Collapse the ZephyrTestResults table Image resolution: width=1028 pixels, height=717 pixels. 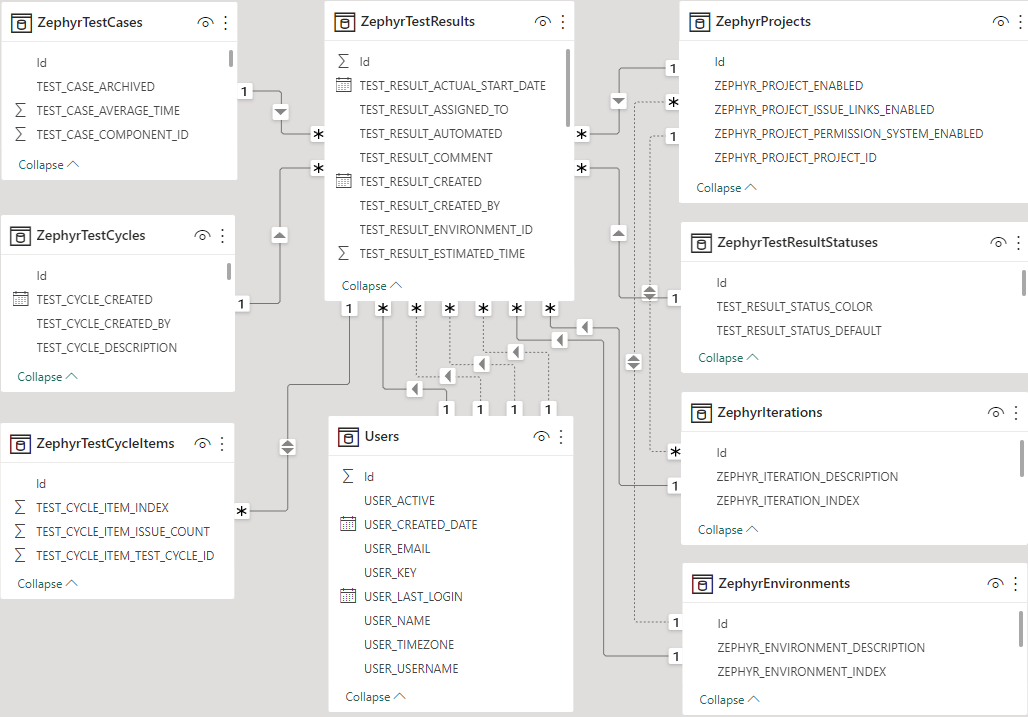pyautogui.click(x=371, y=285)
